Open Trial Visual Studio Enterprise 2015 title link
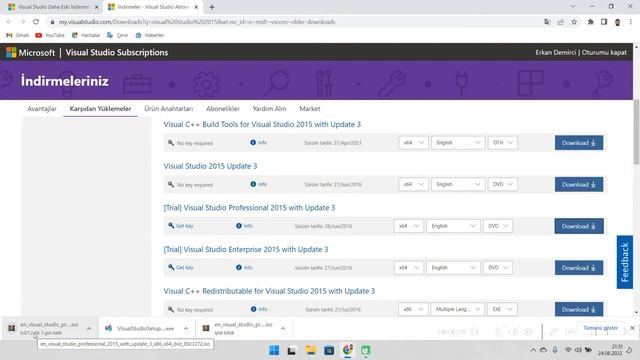This screenshot has height=360, width=640. (246, 249)
